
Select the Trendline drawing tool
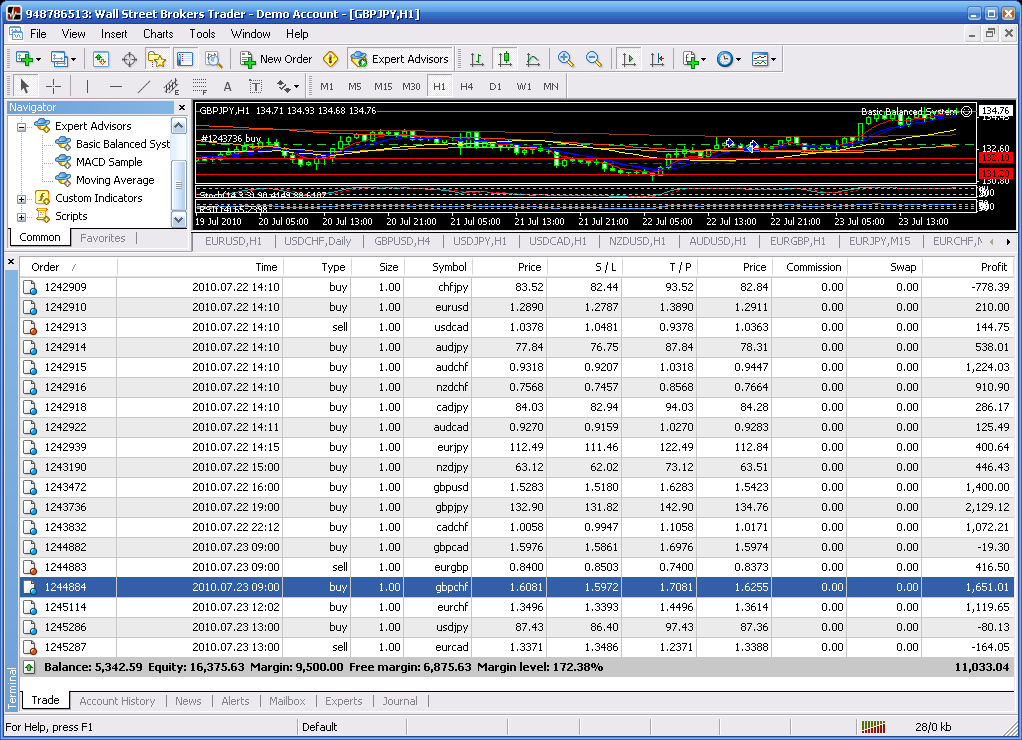(x=144, y=86)
